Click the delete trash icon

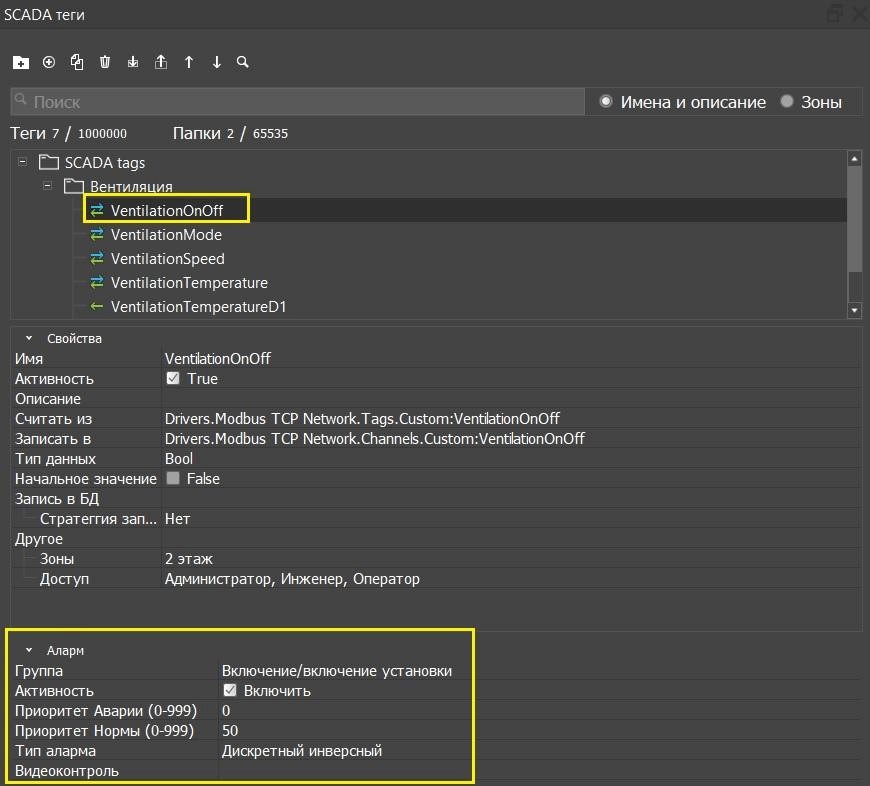tap(105, 62)
